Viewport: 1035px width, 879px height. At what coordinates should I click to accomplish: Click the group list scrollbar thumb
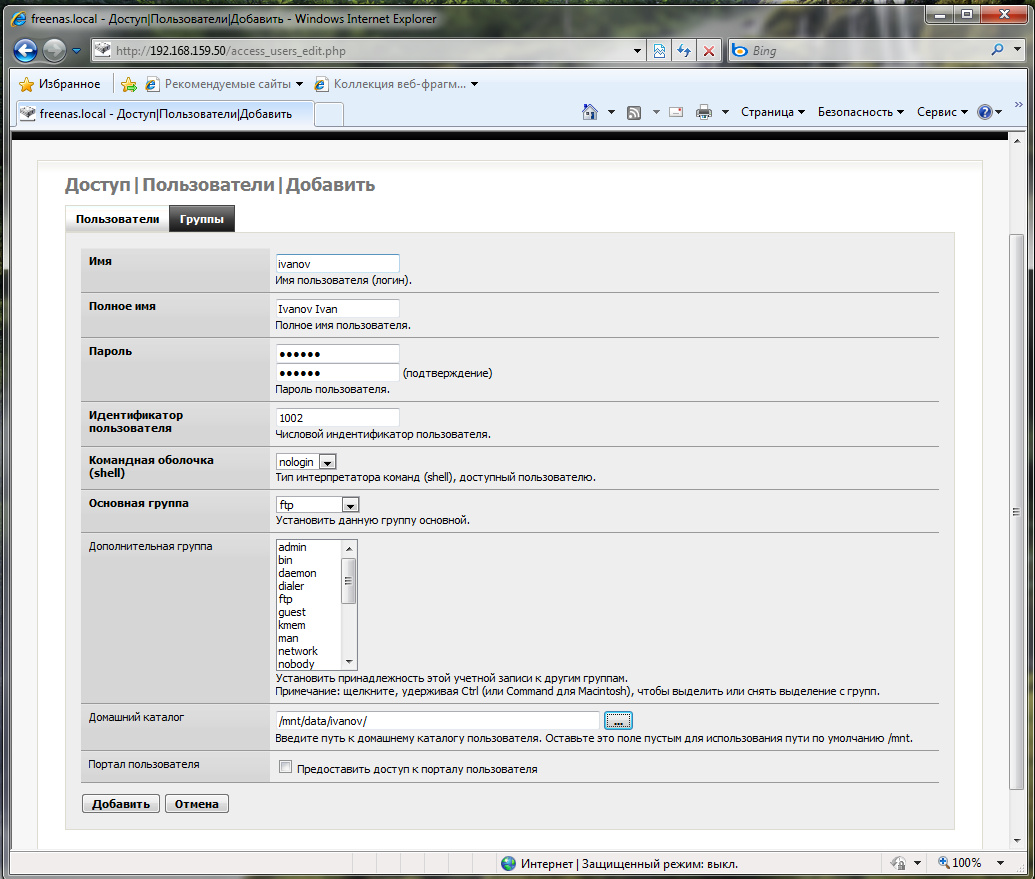(349, 581)
